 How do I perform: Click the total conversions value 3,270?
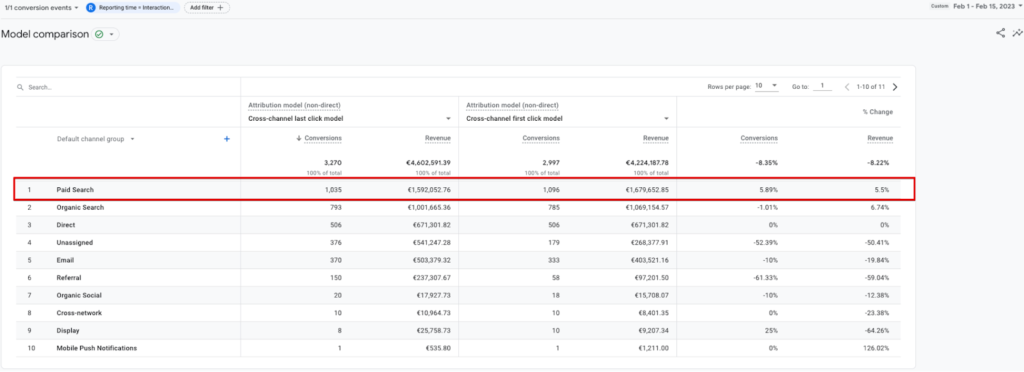tap(332, 163)
